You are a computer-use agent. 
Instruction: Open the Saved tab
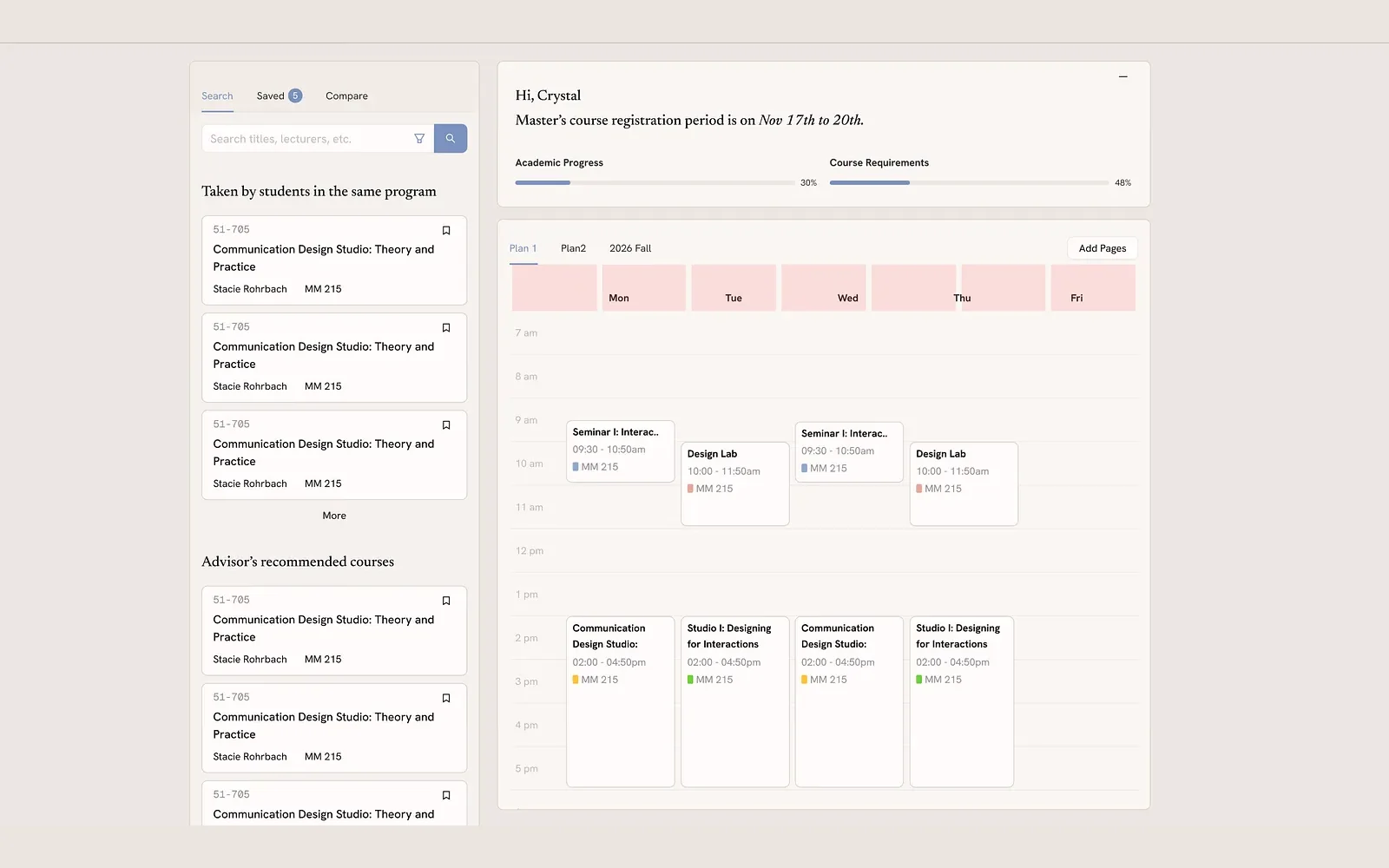270,96
